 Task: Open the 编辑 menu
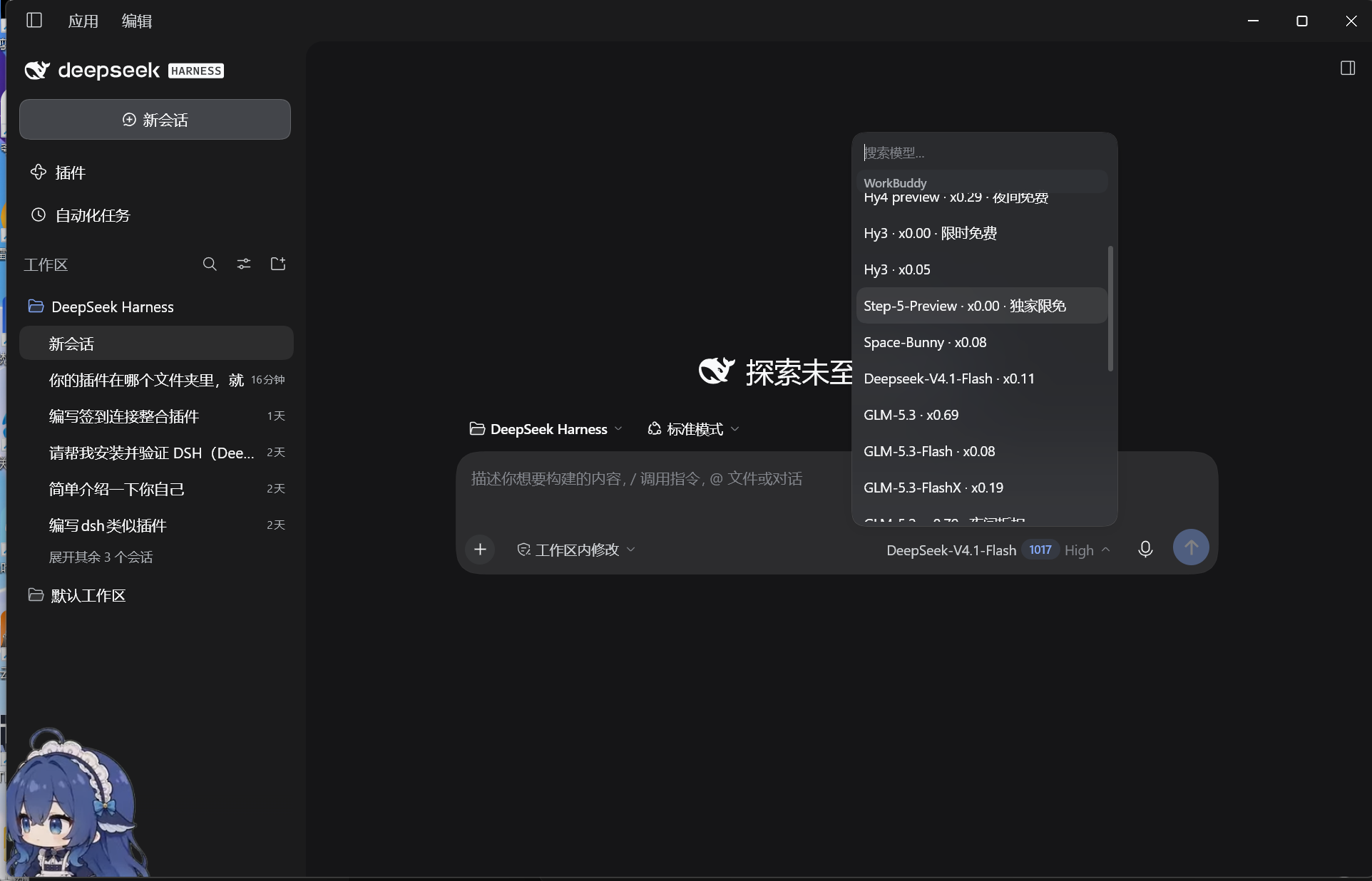point(137,21)
